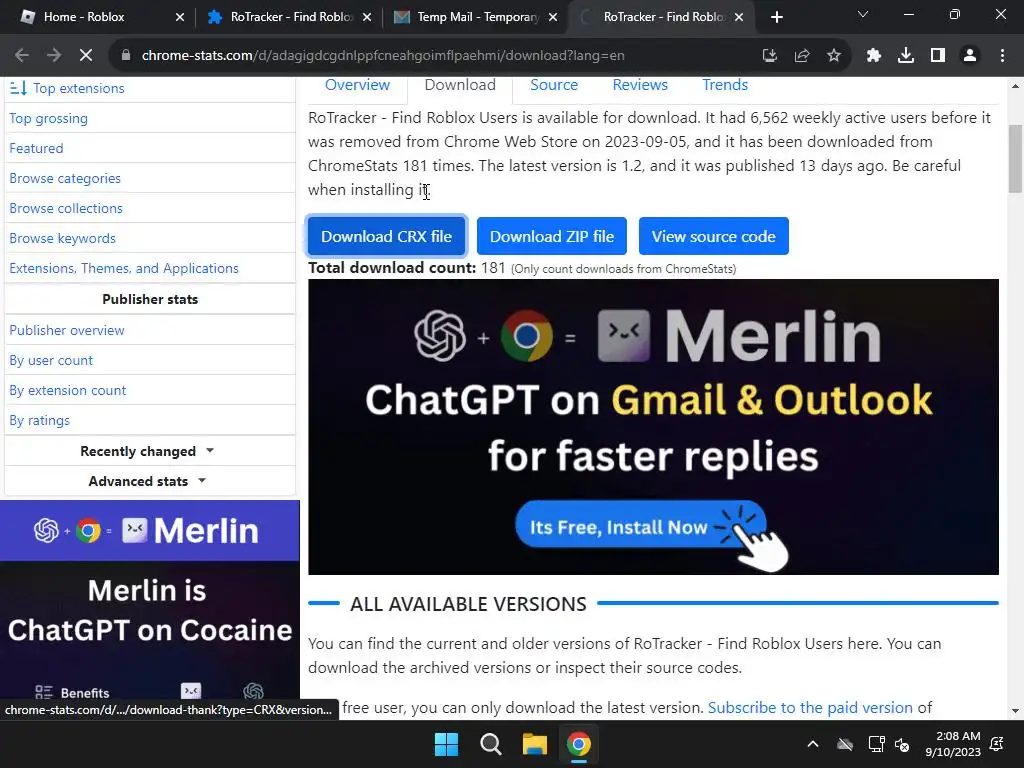Open Browse keywords link
The image size is (1024, 768).
62,238
